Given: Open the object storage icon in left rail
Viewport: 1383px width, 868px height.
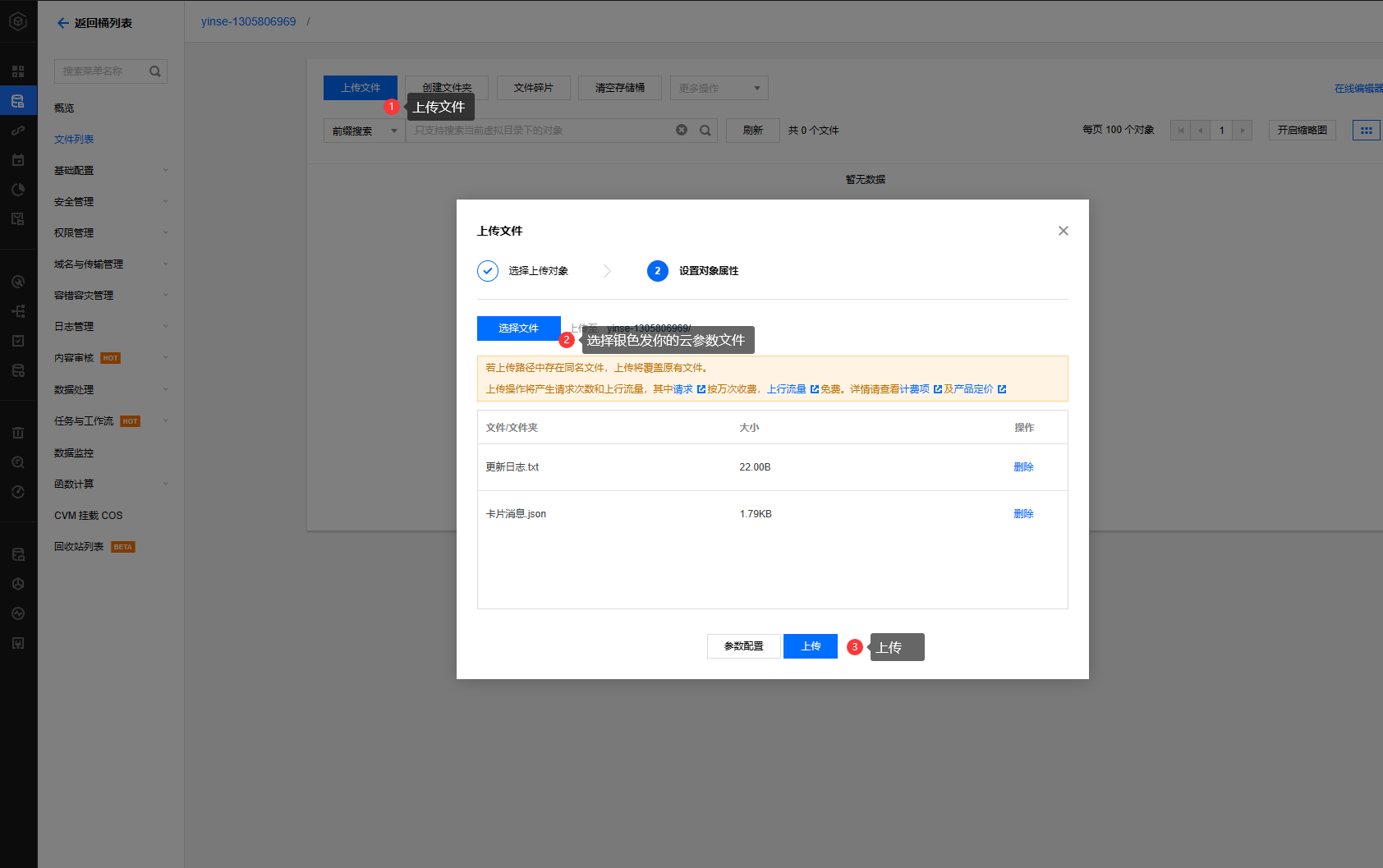Looking at the screenshot, I should (18, 101).
